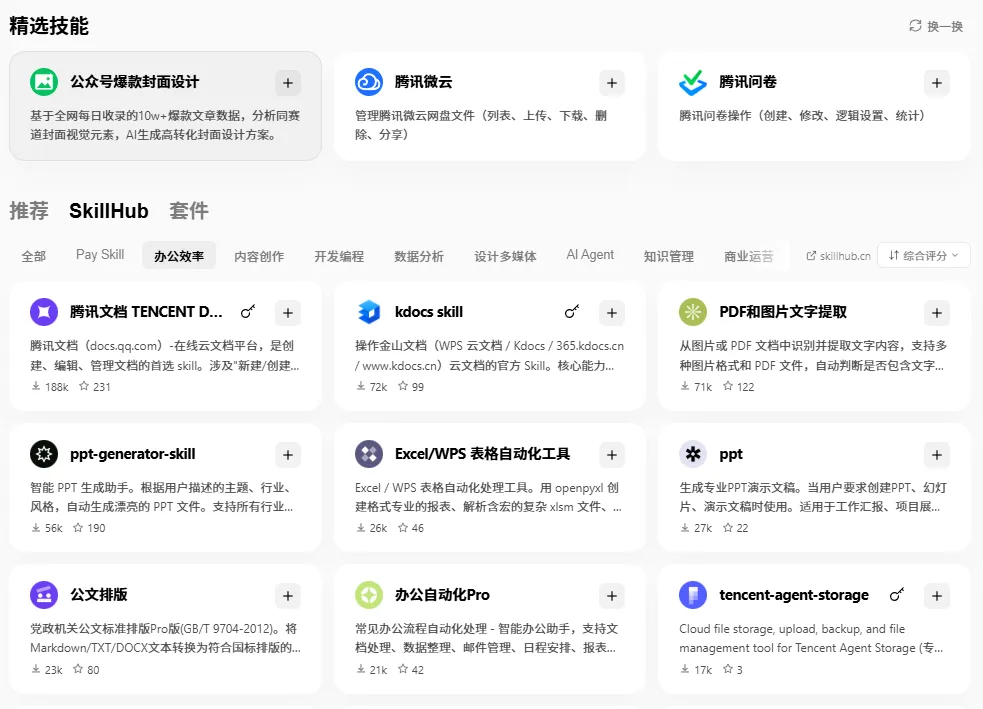983x709 pixels.
Task: Select the 数据分析 category filter
Action: pyautogui.click(x=419, y=256)
